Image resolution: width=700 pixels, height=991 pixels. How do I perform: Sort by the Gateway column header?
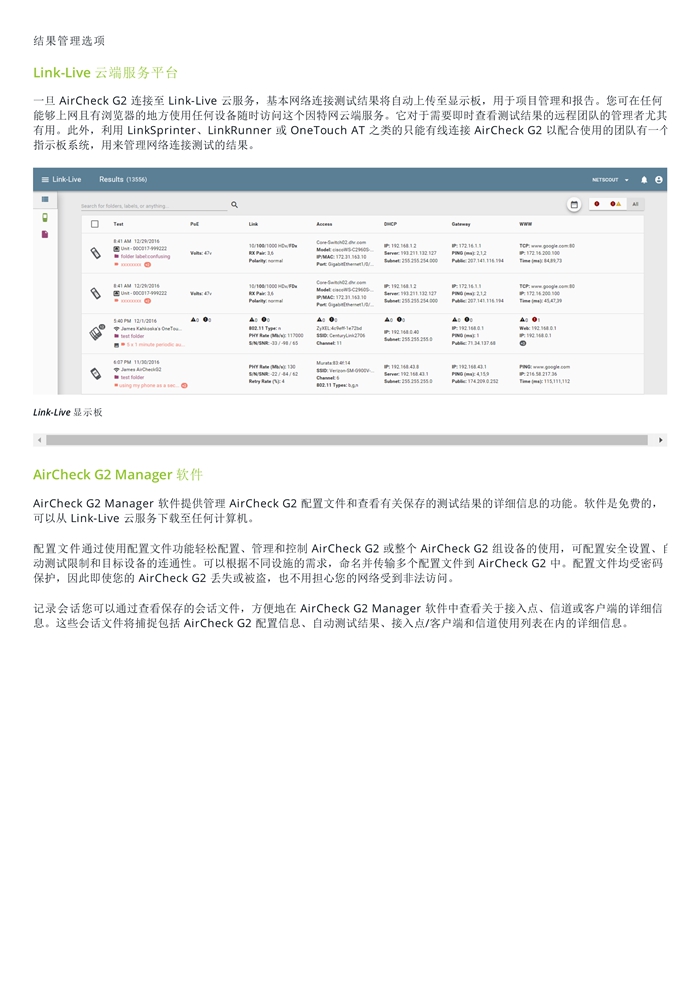(461, 224)
